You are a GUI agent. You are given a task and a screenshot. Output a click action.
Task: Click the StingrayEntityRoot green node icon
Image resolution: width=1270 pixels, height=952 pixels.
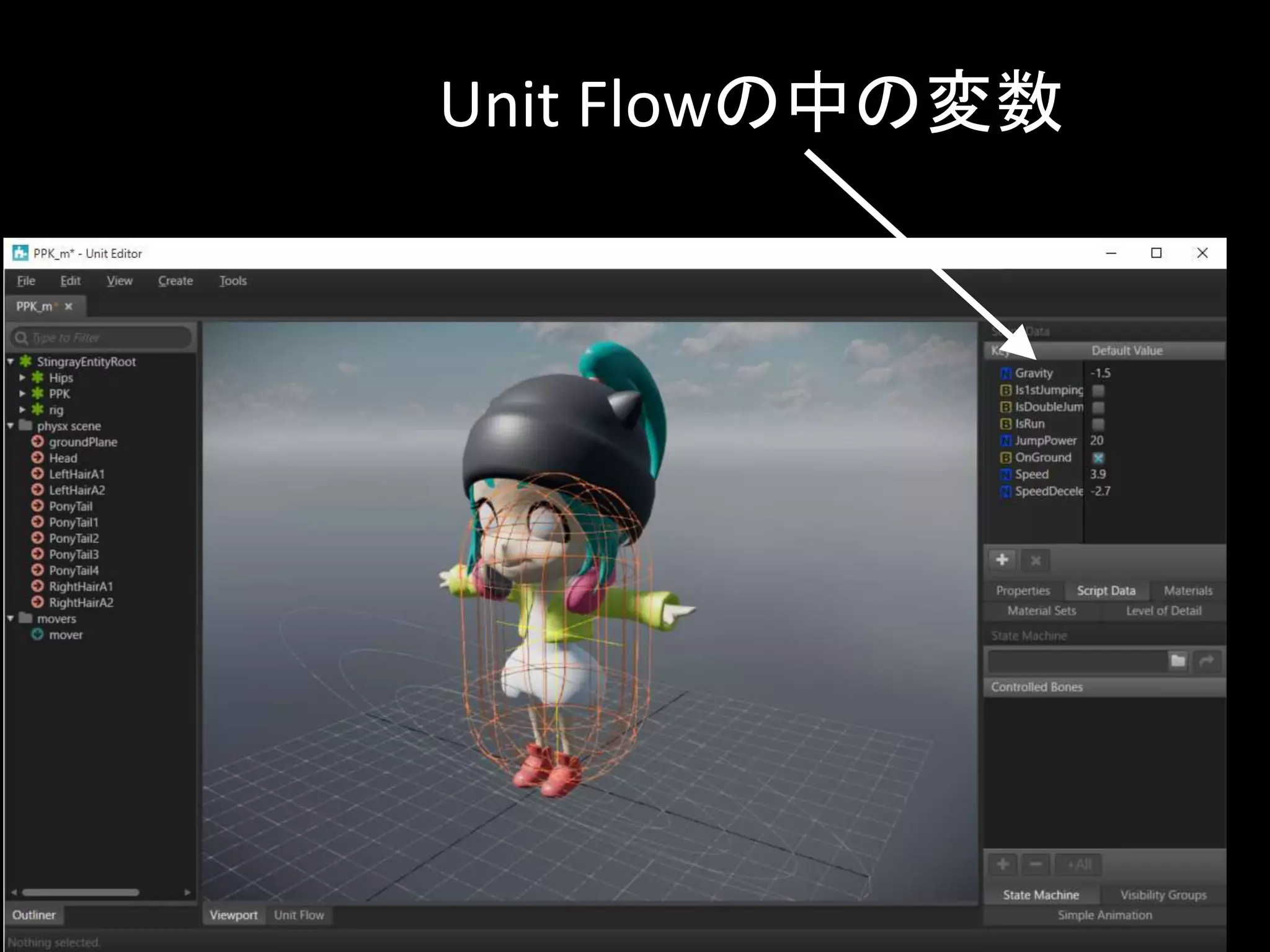click(x=25, y=361)
